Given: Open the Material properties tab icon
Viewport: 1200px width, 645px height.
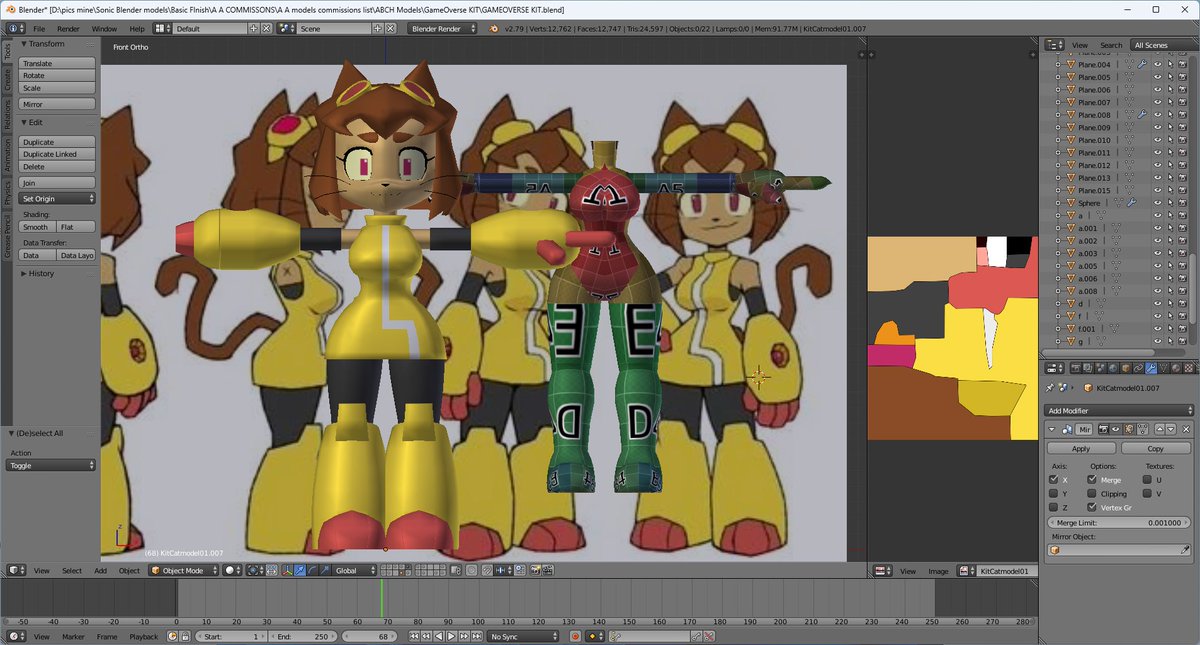Looking at the screenshot, I should click(x=1176, y=368).
